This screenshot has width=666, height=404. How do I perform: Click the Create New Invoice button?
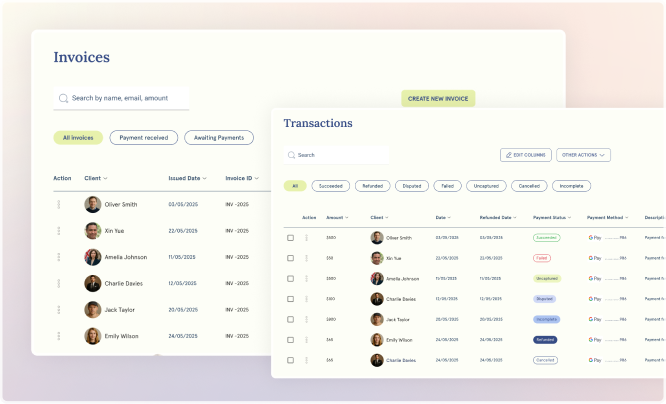pyautogui.click(x=438, y=98)
